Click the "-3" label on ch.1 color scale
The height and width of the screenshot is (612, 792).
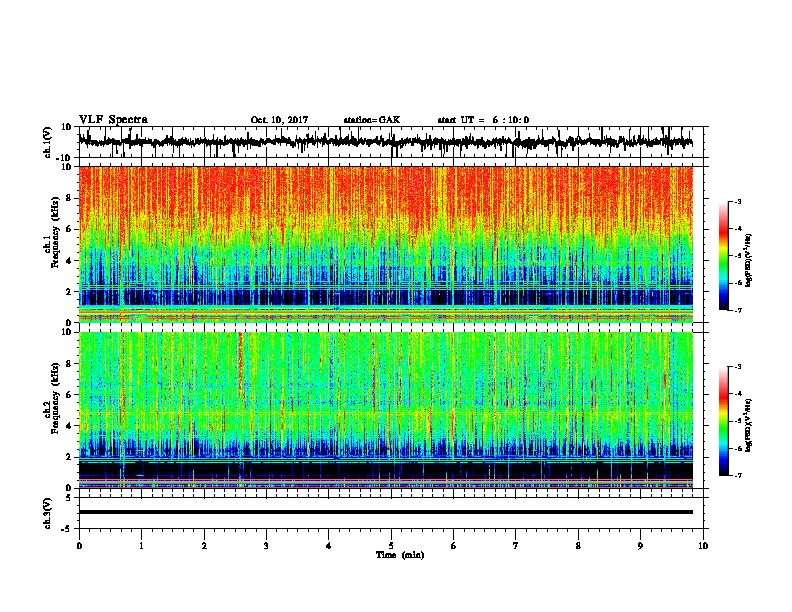click(x=737, y=202)
